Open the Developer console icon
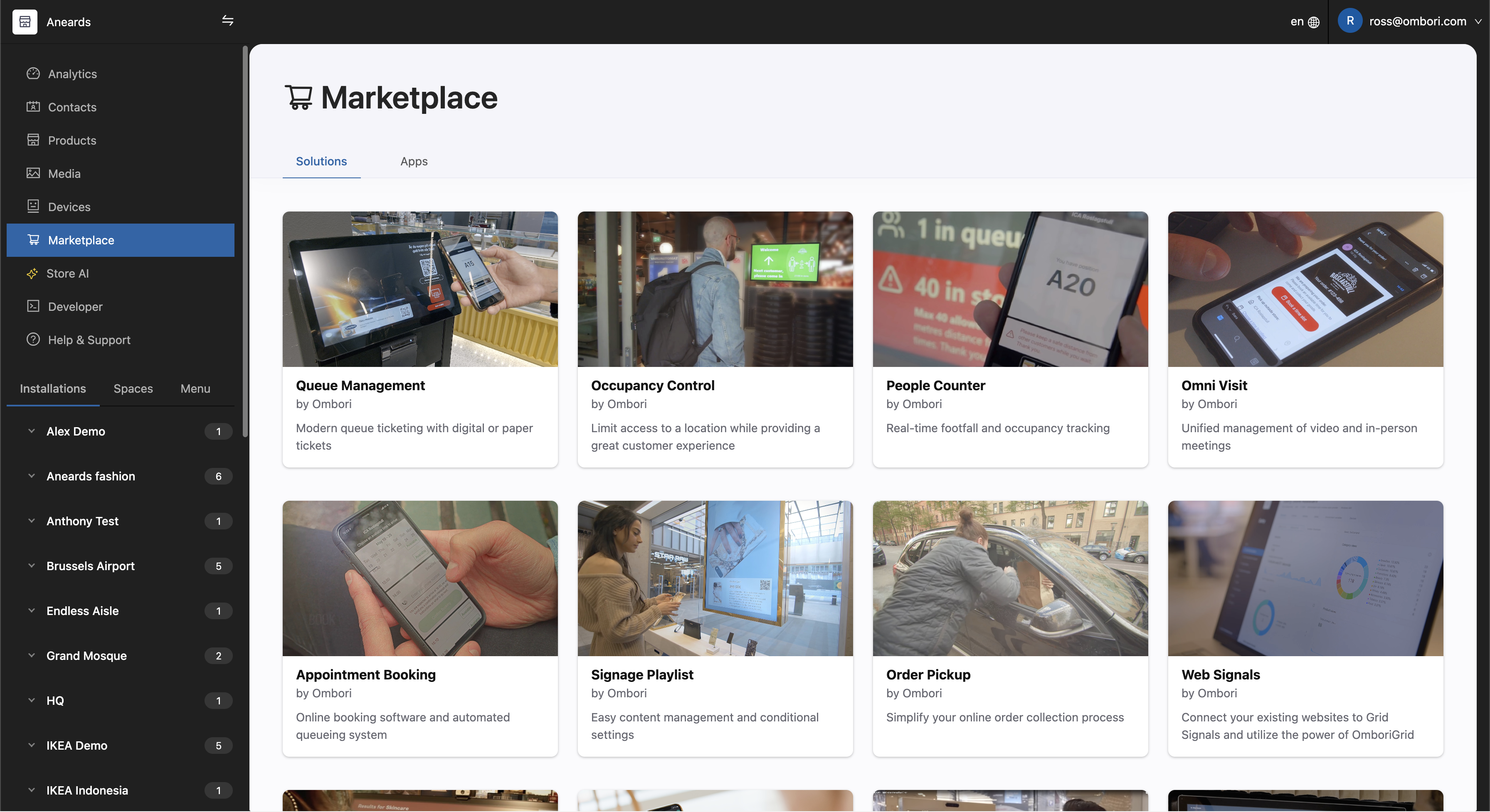The image size is (1490, 812). coord(34,307)
